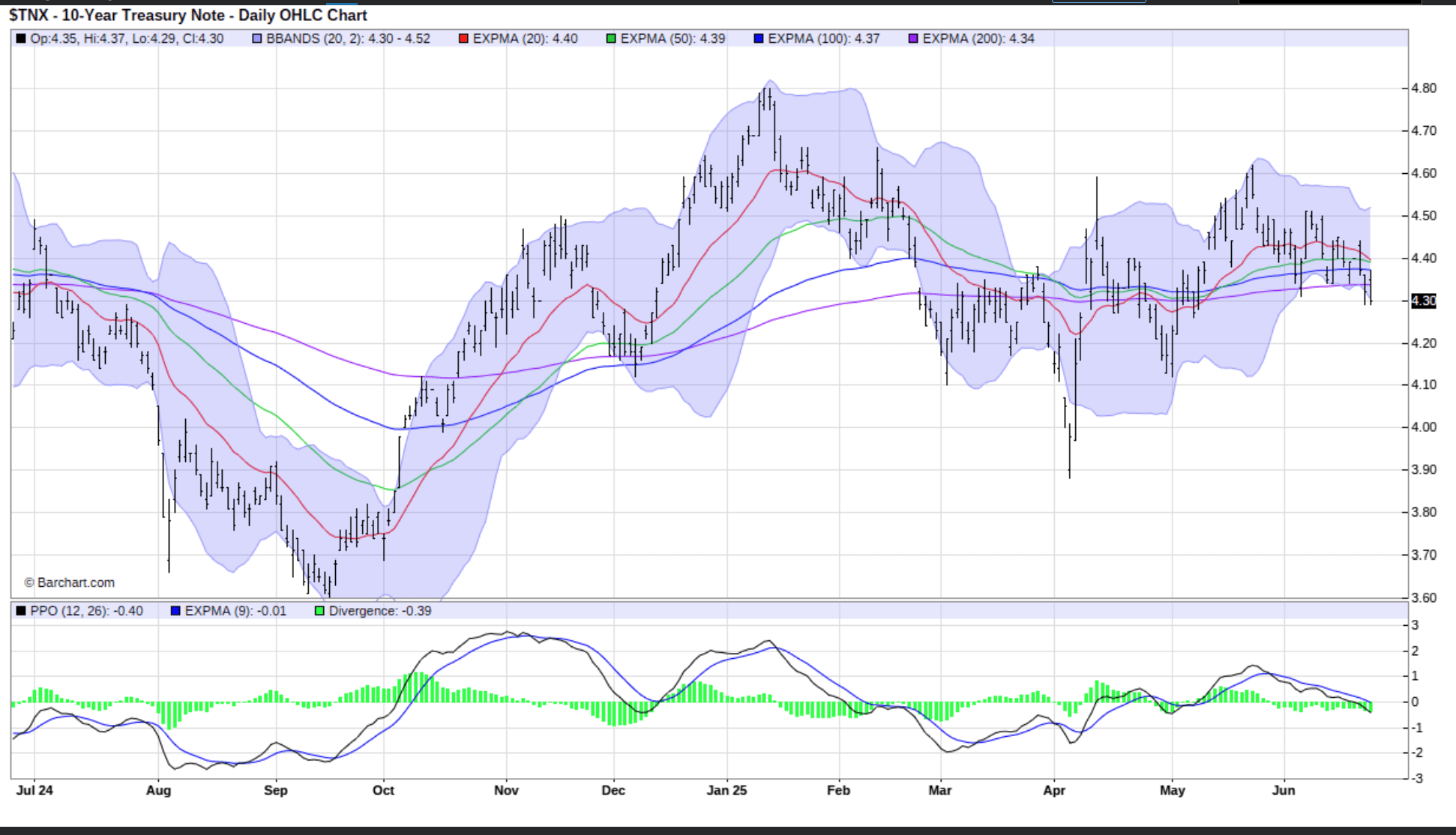Click the 4.80 price axis label
1456x835 pixels.
[x=1424, y=88]
